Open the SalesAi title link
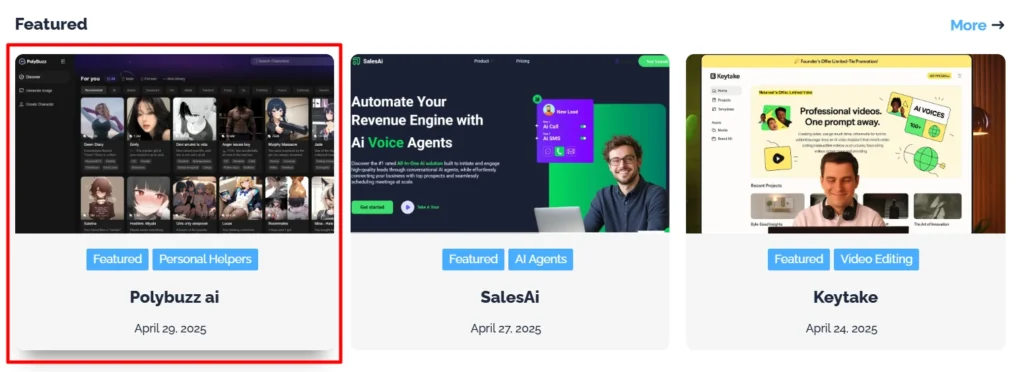This screenshot has width=1024, height=372. pyautogui.click(x=510, y=298)
